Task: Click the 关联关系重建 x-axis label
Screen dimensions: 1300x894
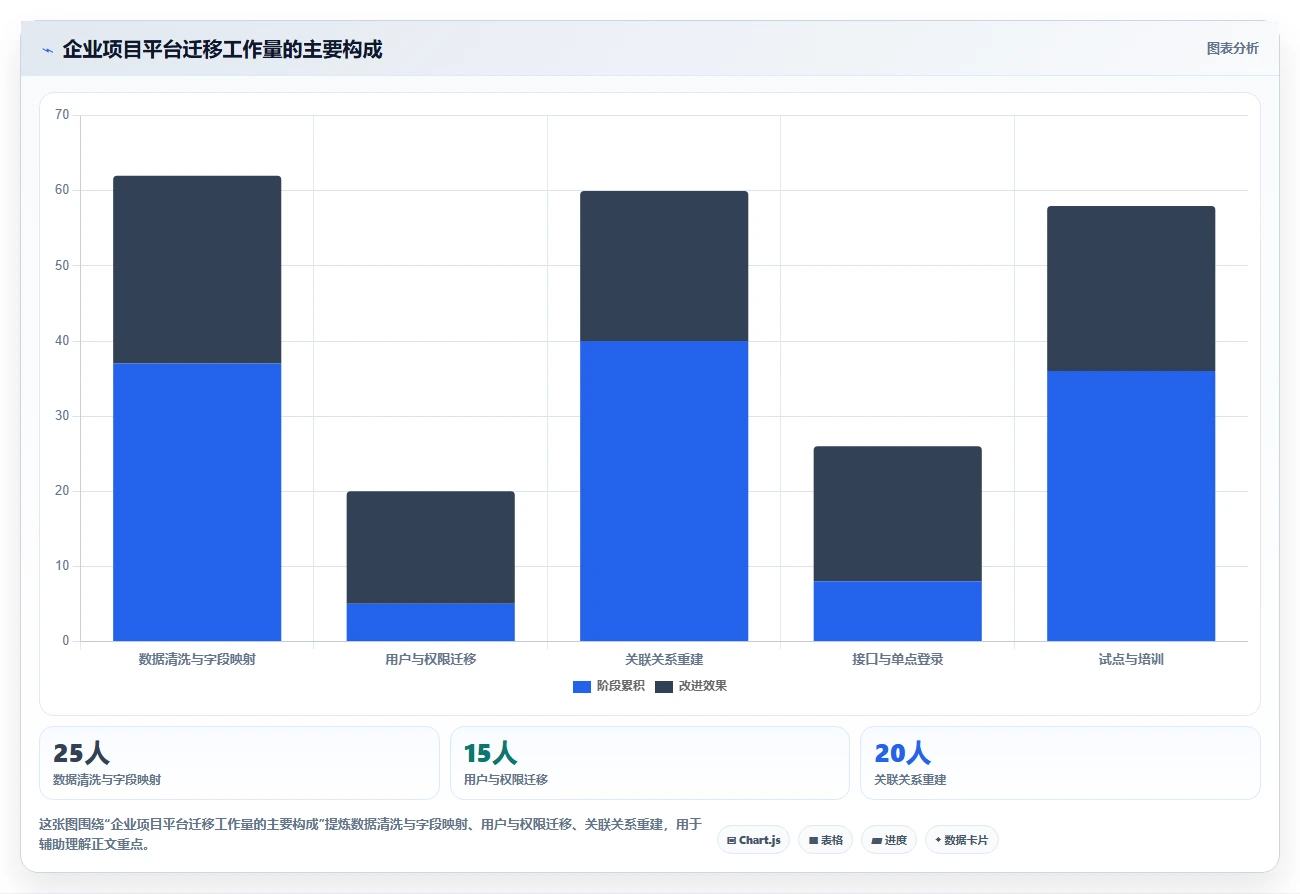Action: pyautogui.click(x=664, y=660)
